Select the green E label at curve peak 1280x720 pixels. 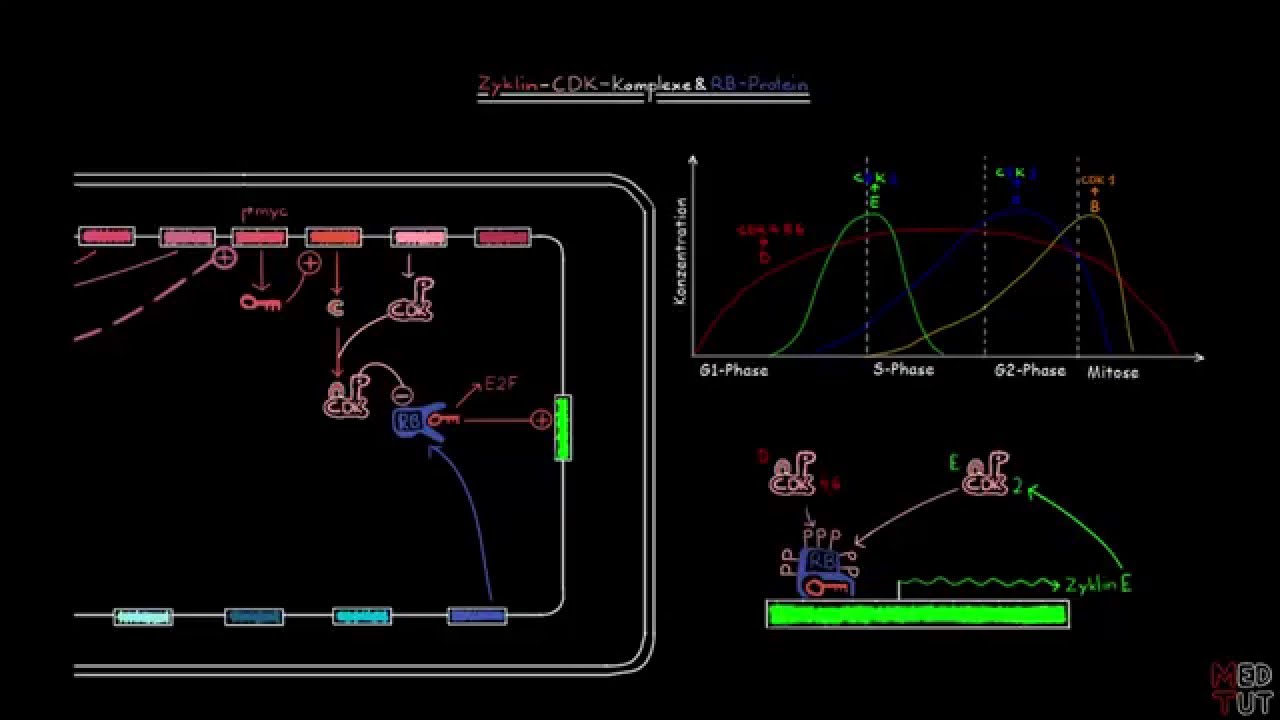pos(874,203)
